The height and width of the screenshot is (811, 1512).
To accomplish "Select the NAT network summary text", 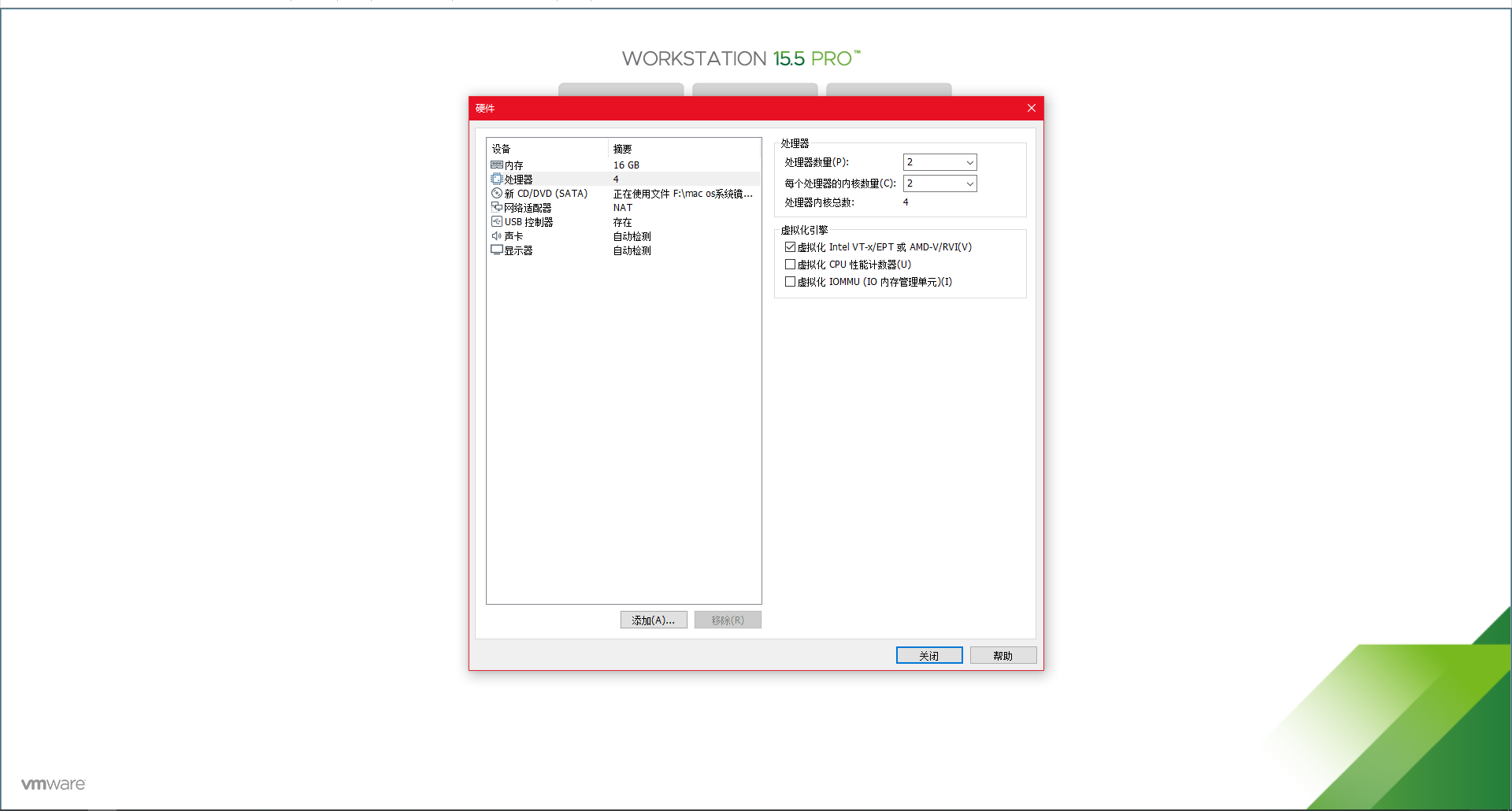I will (x=623, y=208).
